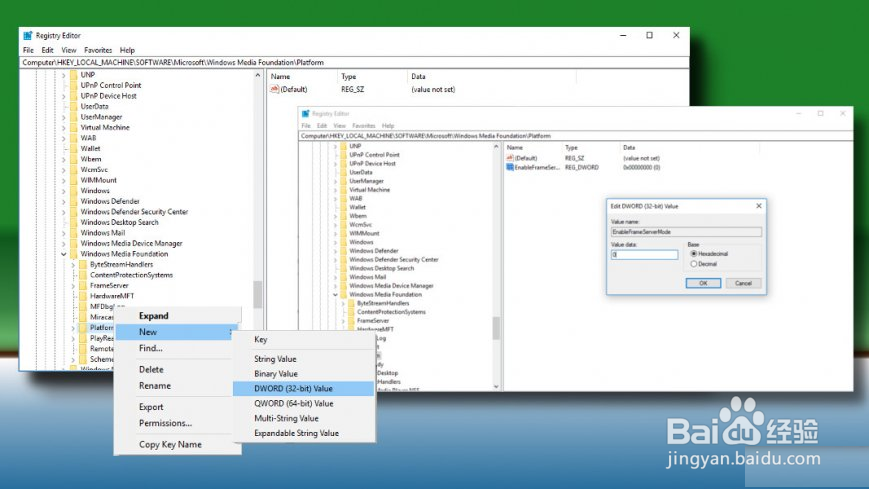Confirm the DWORD edit with OK
869x489 pixels.
click(703, 283)
